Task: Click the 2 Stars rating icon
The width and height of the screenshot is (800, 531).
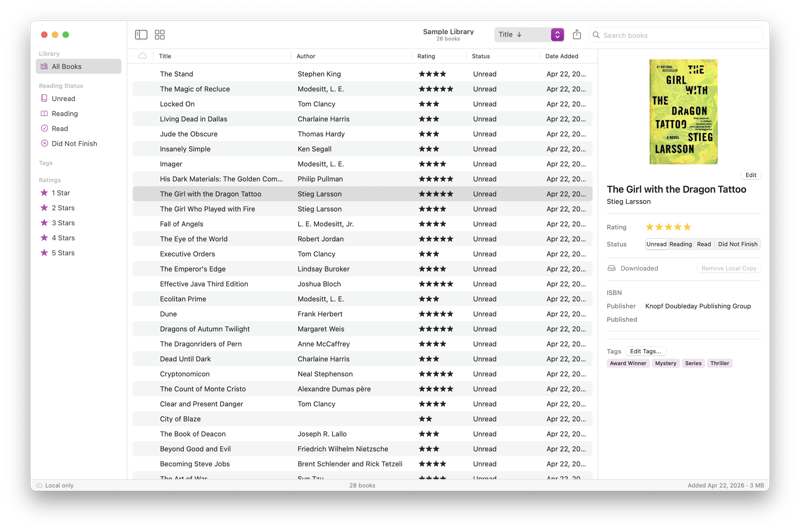Action: coord(44,208)
